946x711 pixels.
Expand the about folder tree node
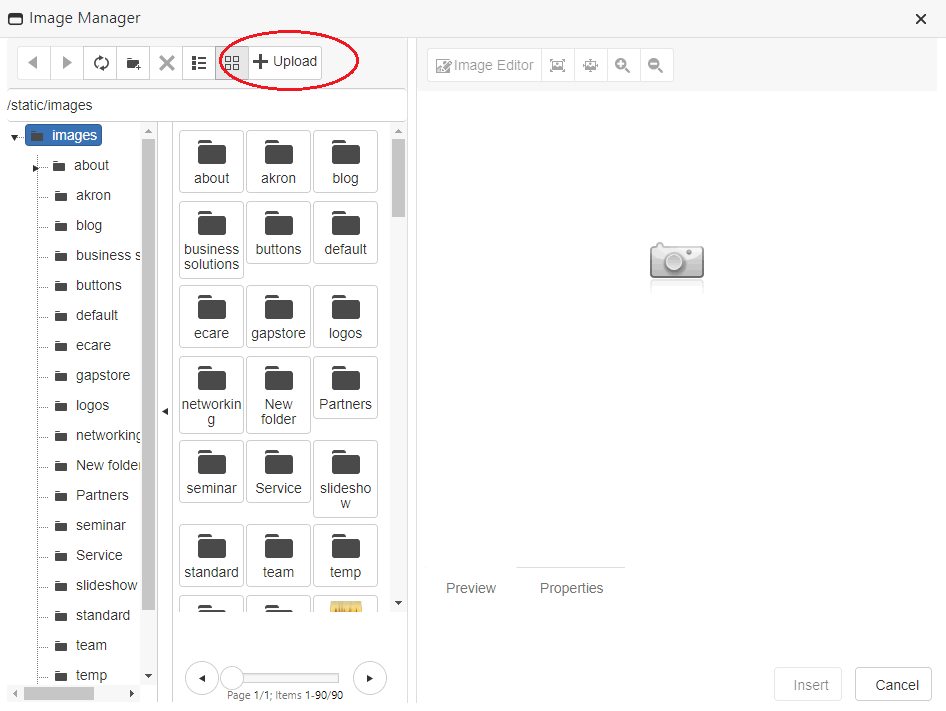(35, 168)
